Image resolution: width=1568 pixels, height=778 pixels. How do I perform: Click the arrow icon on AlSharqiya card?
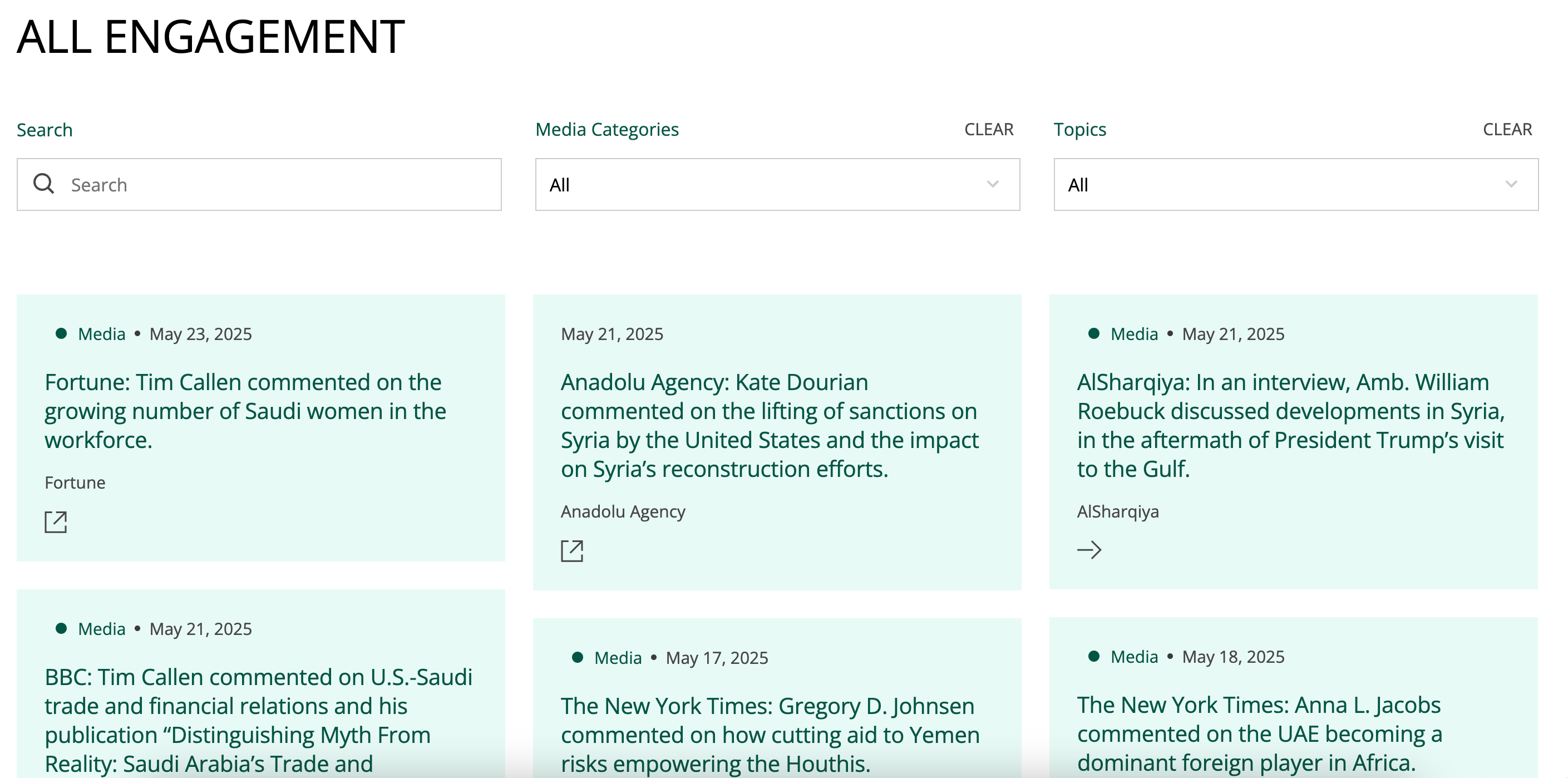tap(1089, 550)
